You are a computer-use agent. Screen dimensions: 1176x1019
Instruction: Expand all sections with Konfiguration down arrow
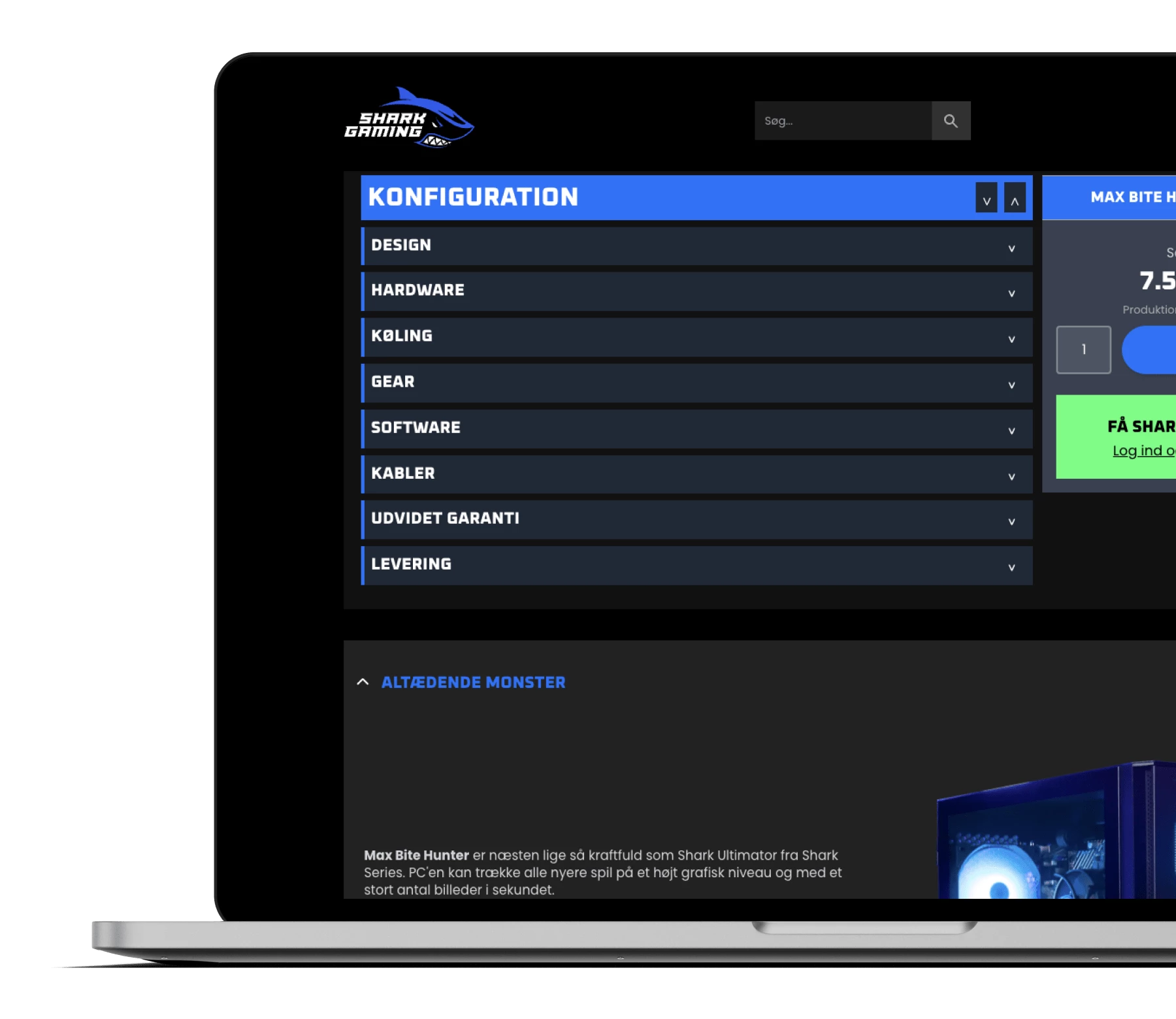pos(987,197)
